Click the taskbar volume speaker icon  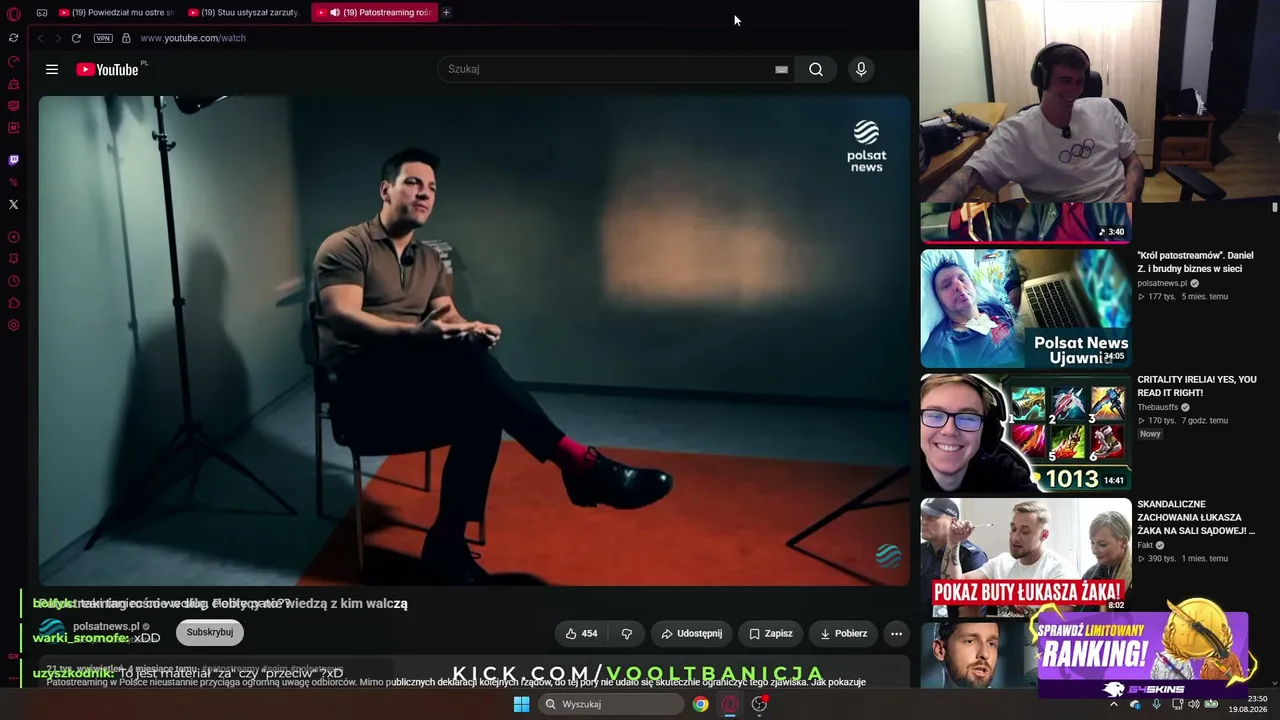click(x=1194, y=704)
